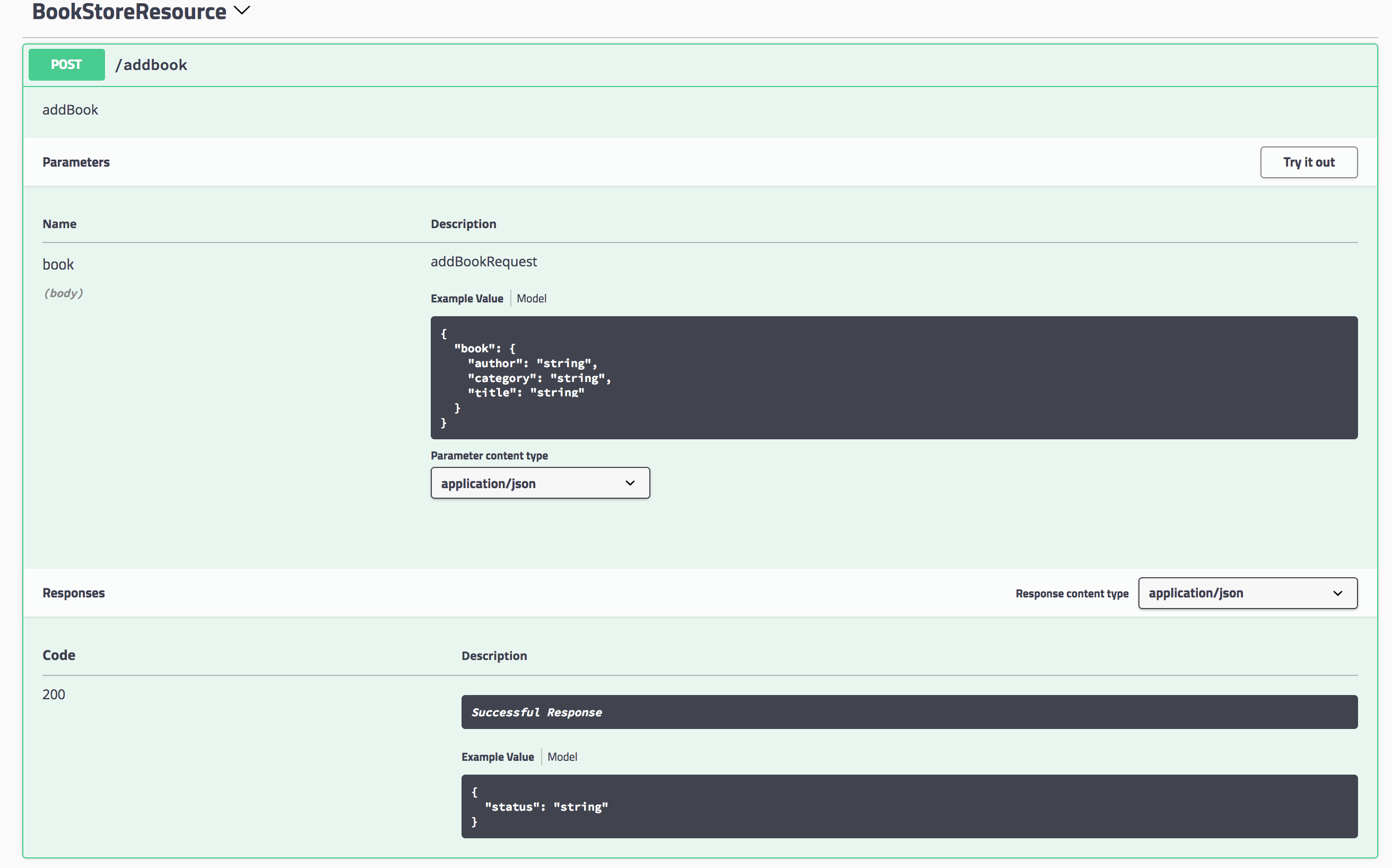Click the green POST method badge
This screenshot has width=1392, height=868.
coord(67,64)
